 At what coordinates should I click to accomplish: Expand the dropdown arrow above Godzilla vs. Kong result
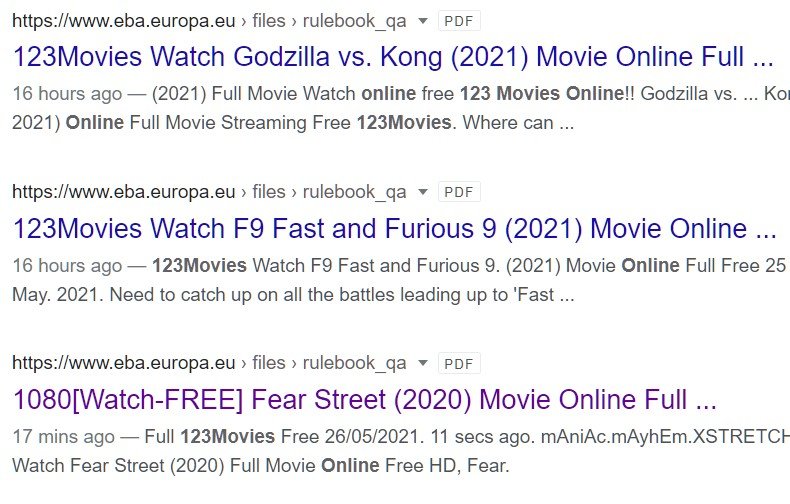click(423, 21)
